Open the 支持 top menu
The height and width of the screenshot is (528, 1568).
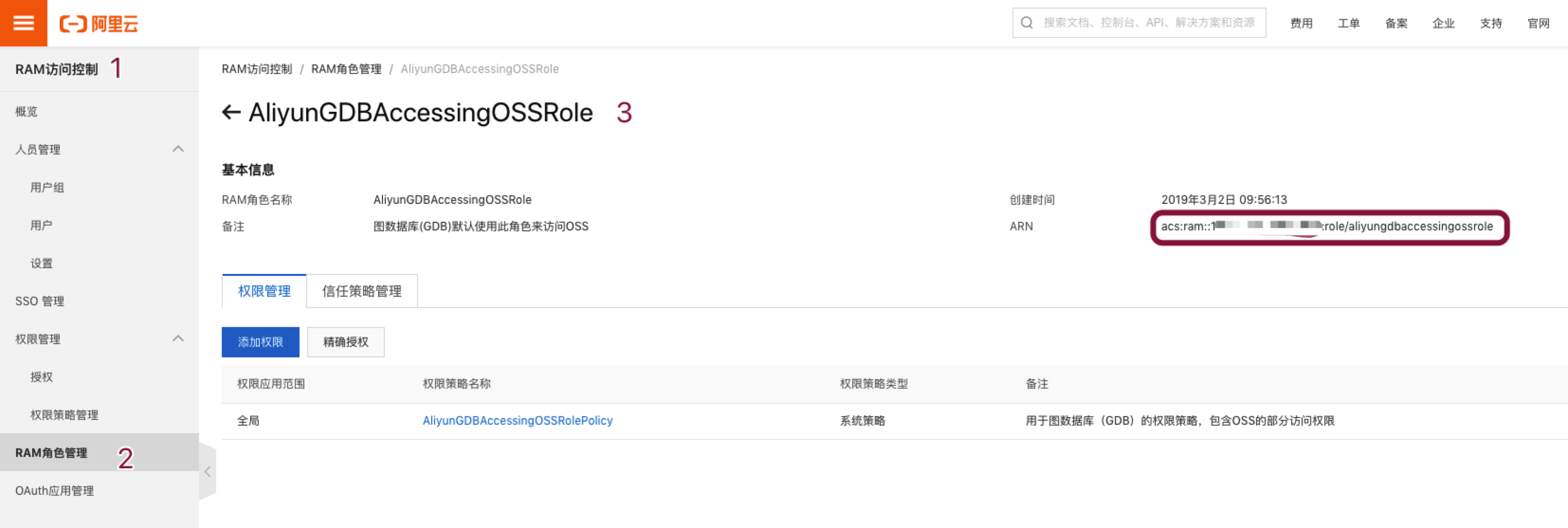coord(1491,23)
